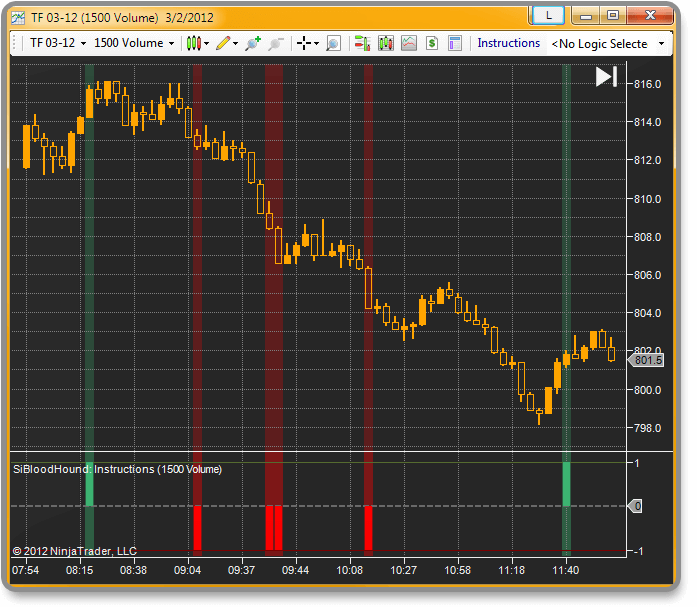Open the data series candlestick icon
Viewport: 697px width, 607px height.
click(386, 43)
